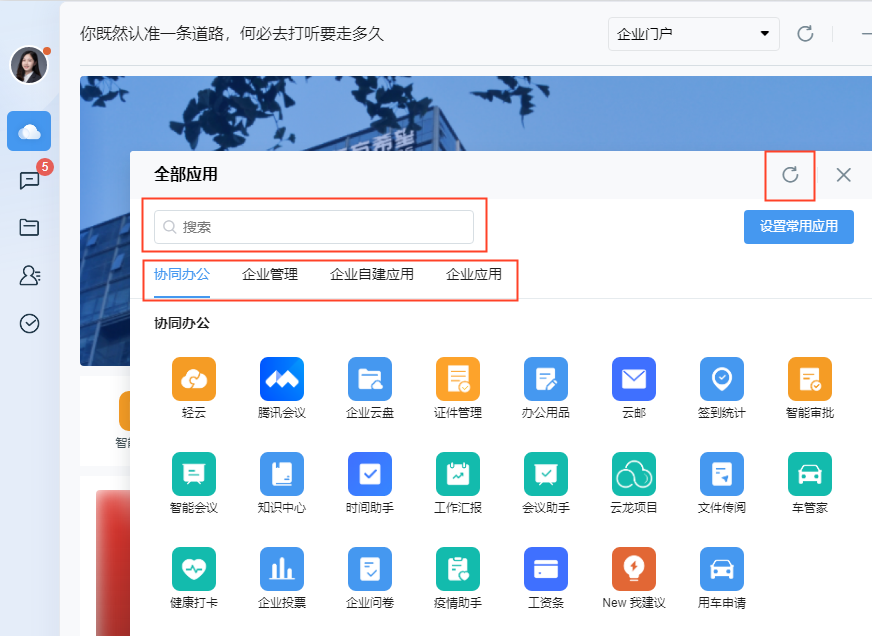This screenshot has width=872, height=636.
Task: Select the 企业自建应用 tab
Action: [x=372, y=274]
